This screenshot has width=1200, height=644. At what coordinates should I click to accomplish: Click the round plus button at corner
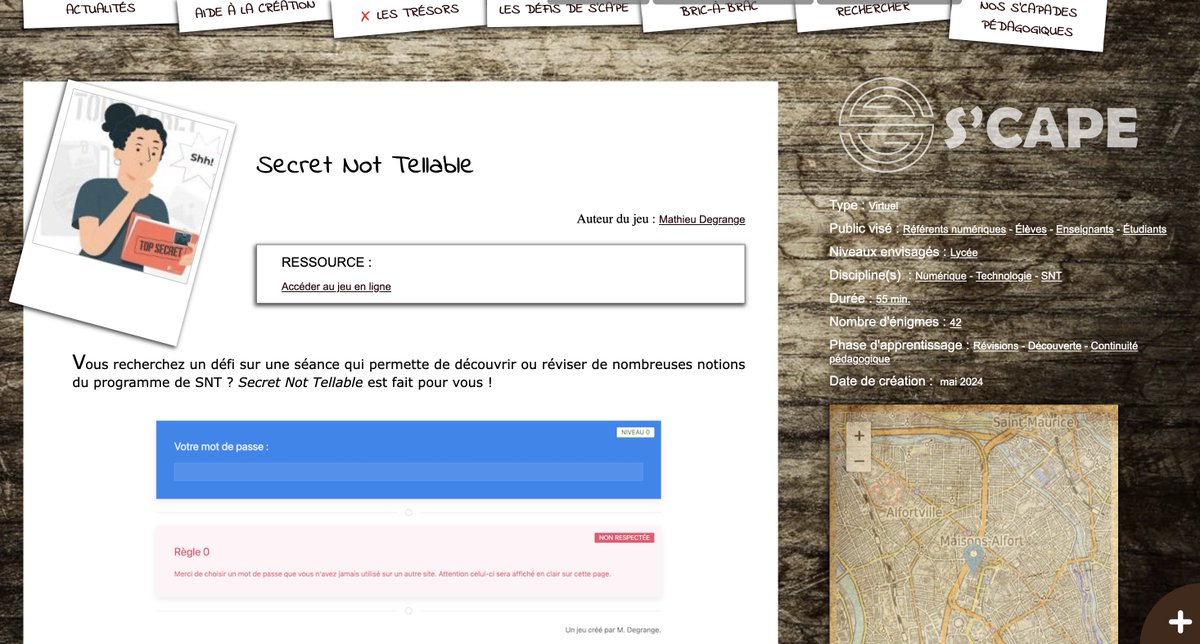tap(1180, 622)
